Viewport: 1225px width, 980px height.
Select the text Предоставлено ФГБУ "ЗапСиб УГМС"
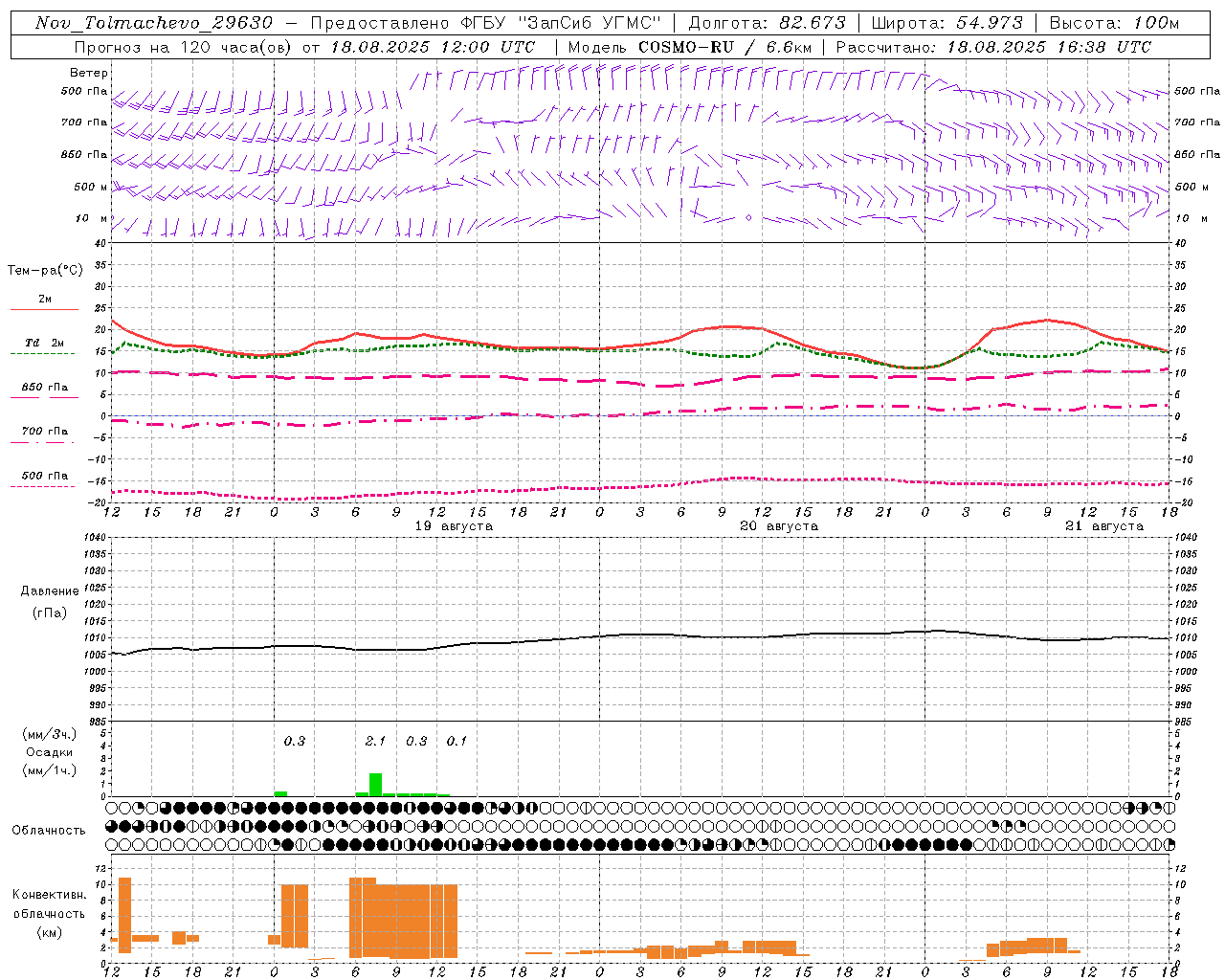coord(486,23)
